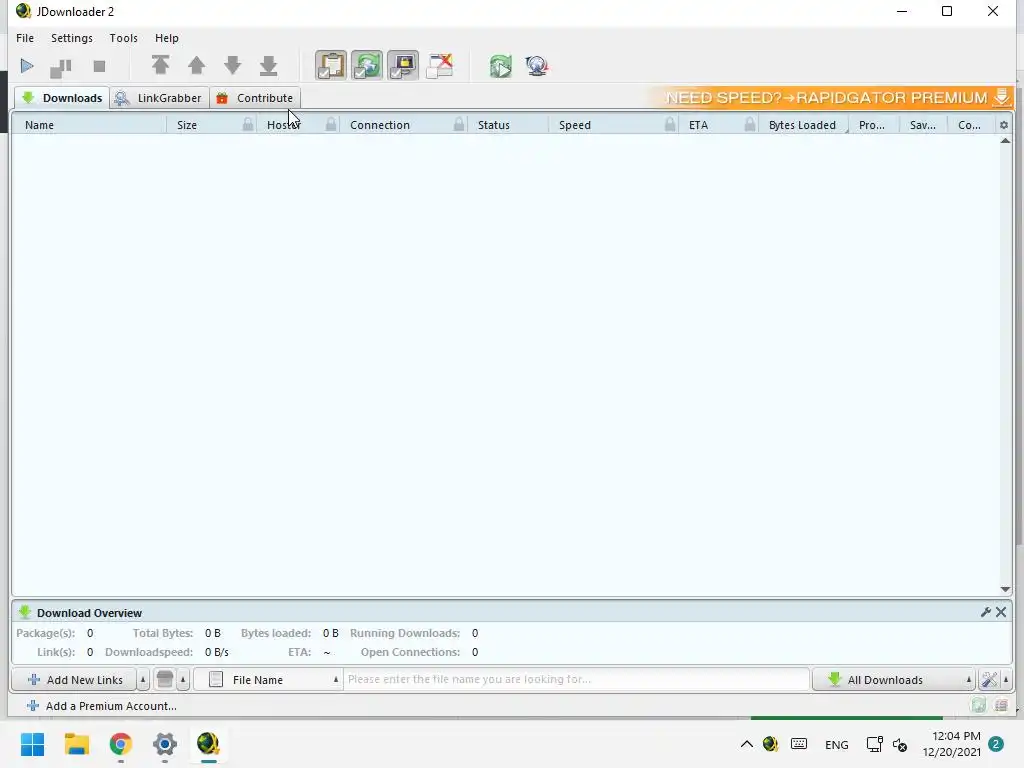Toggle the lock on Hoster column
The height and width of the screenshot is (768, 1024).
[331, 124]
